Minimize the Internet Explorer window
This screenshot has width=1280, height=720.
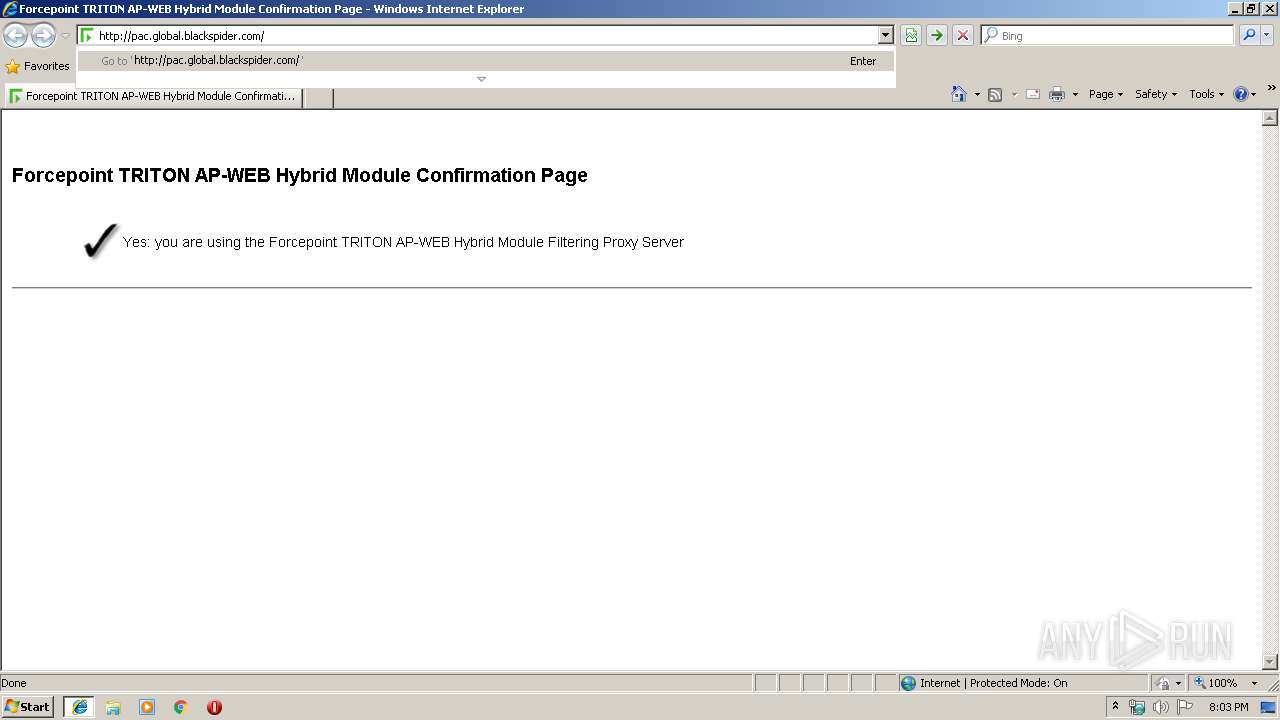pyautogui.click(x=1235, y=8)
